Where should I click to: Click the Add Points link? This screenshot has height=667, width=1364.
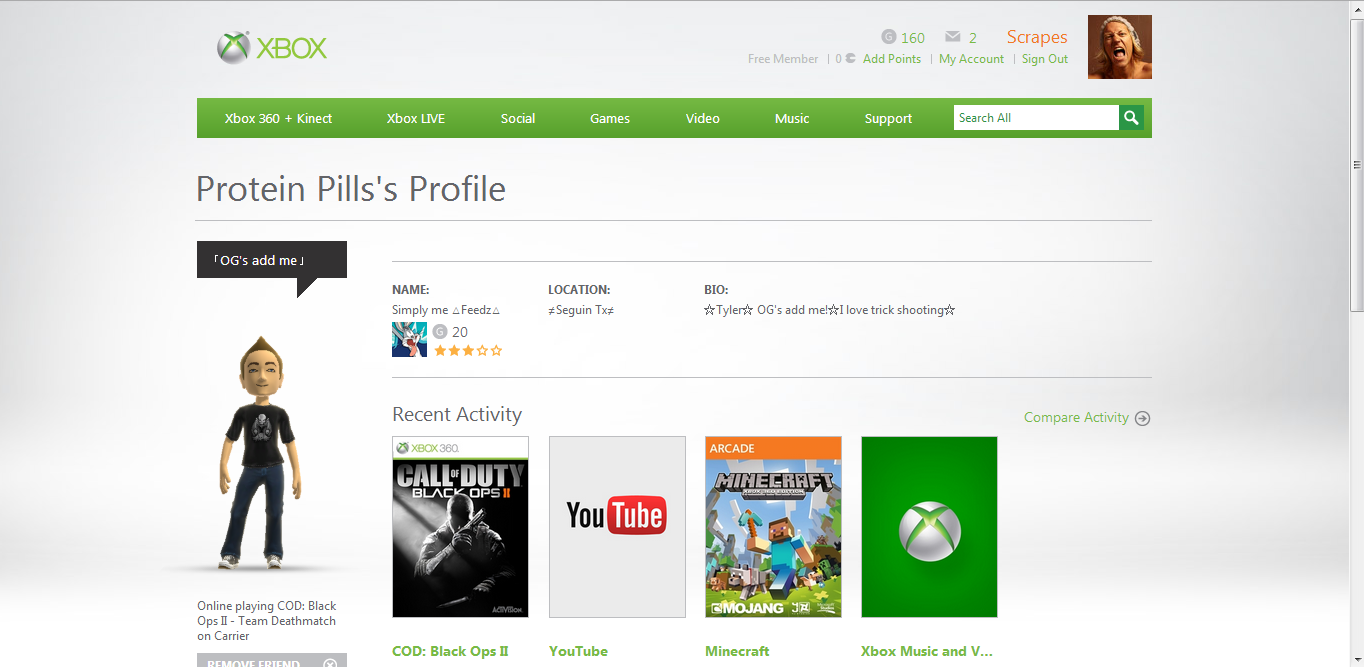click(x=892, y=59)
